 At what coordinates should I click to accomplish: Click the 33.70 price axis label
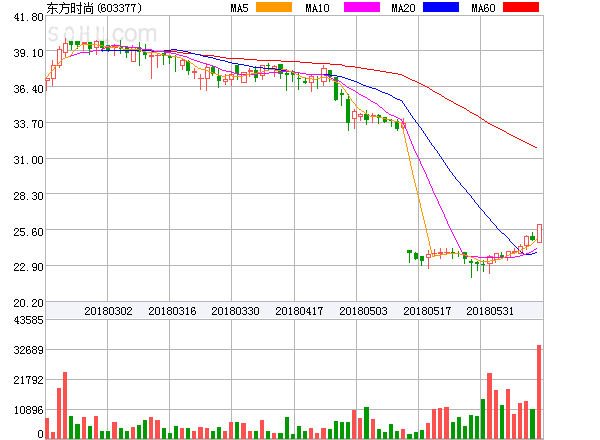[x=29, y=124]
